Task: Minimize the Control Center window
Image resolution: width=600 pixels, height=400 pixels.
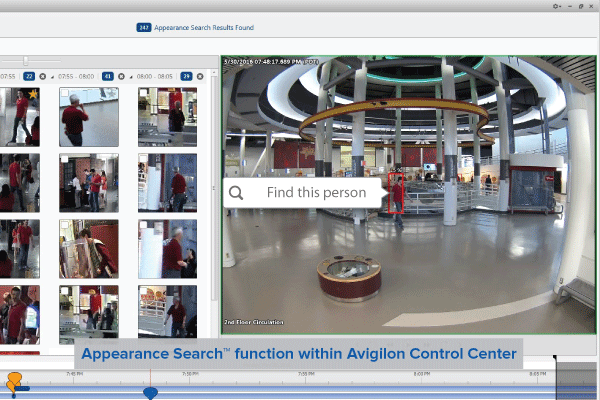Action: [x=570, y=6]
